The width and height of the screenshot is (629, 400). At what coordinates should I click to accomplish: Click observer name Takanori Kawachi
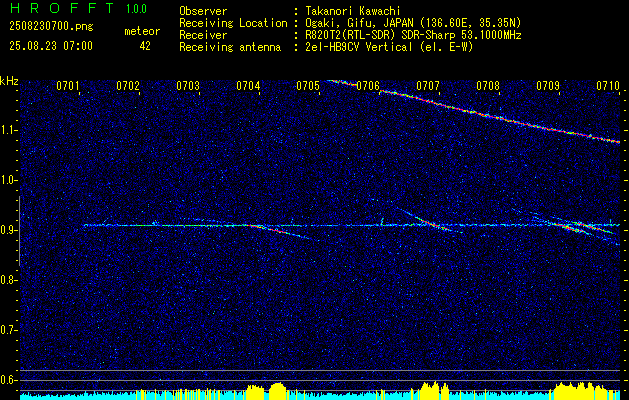coord(352,11)
